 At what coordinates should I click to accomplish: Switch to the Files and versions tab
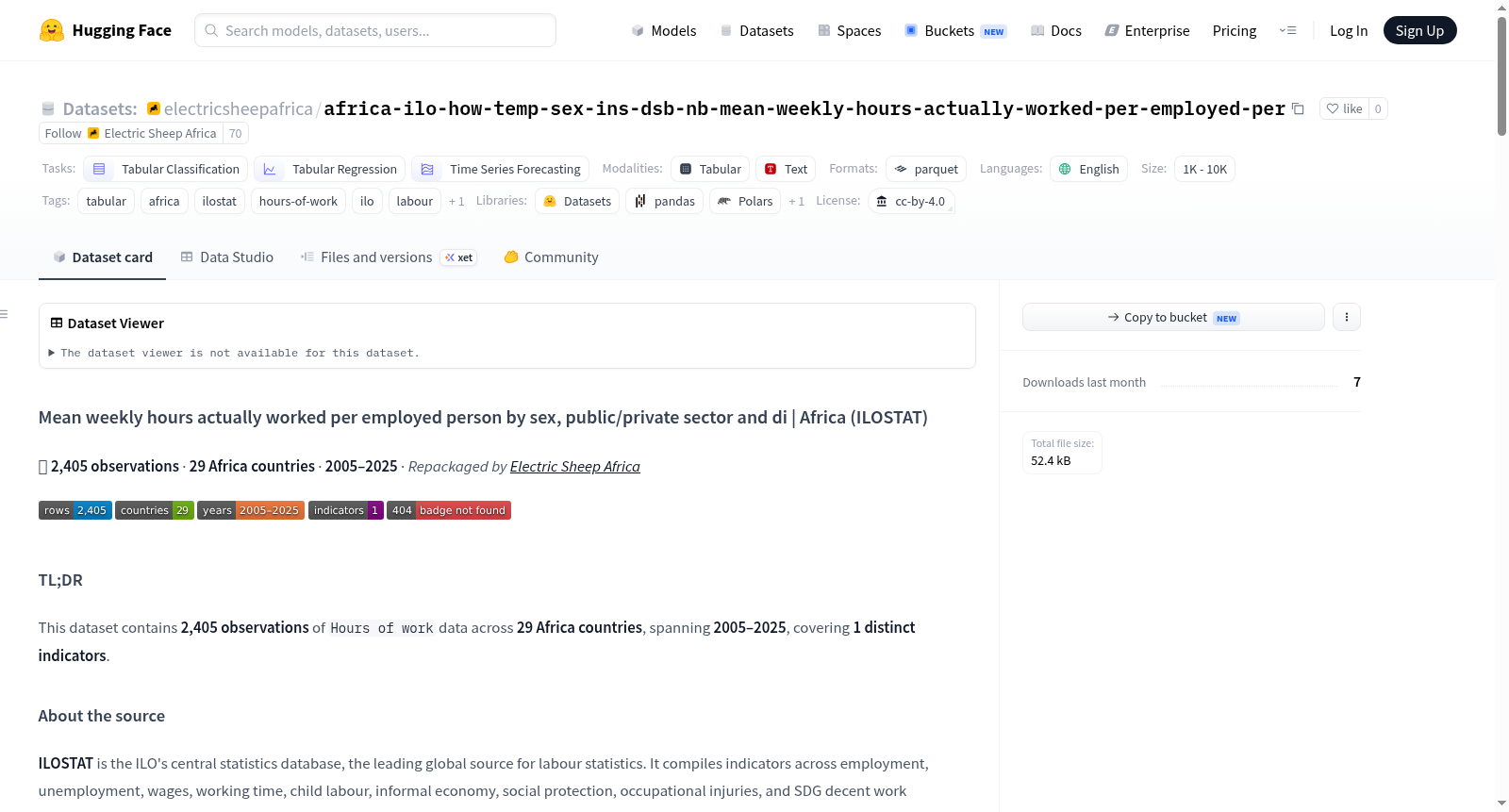click(388, 257)
